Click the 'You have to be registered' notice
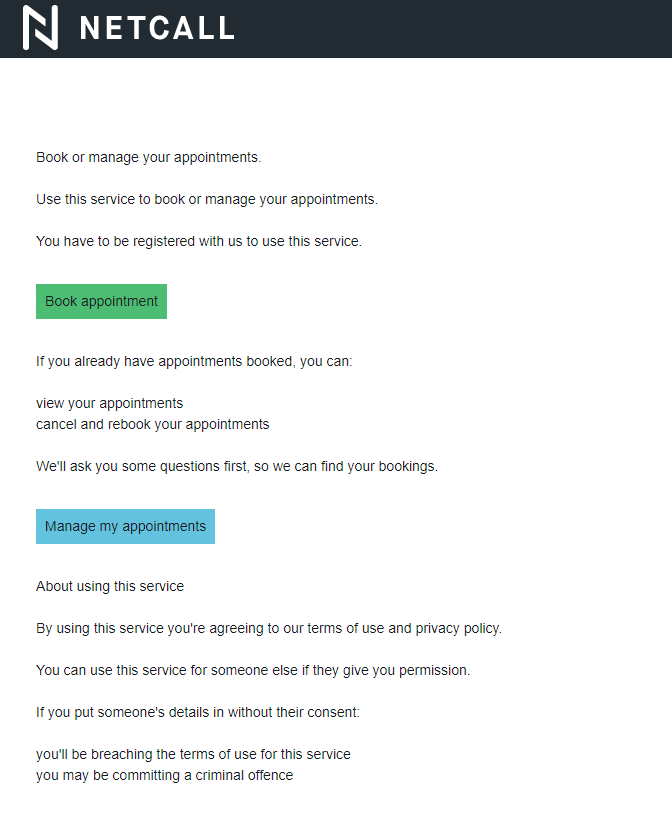The width and height of the screenshot is (672, 814). [199, 241]
